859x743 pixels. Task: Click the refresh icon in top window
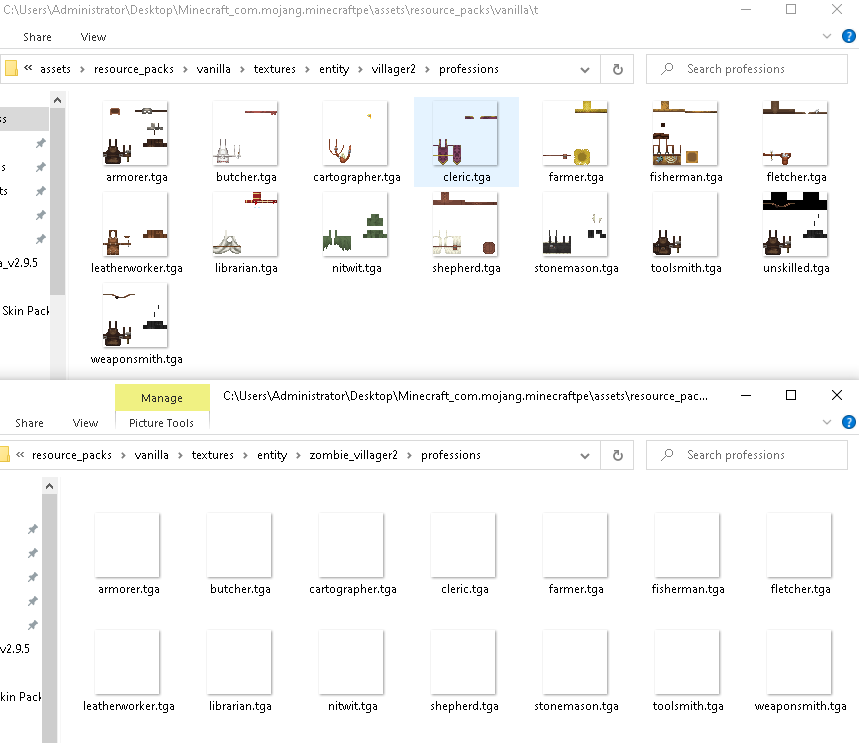617,69
